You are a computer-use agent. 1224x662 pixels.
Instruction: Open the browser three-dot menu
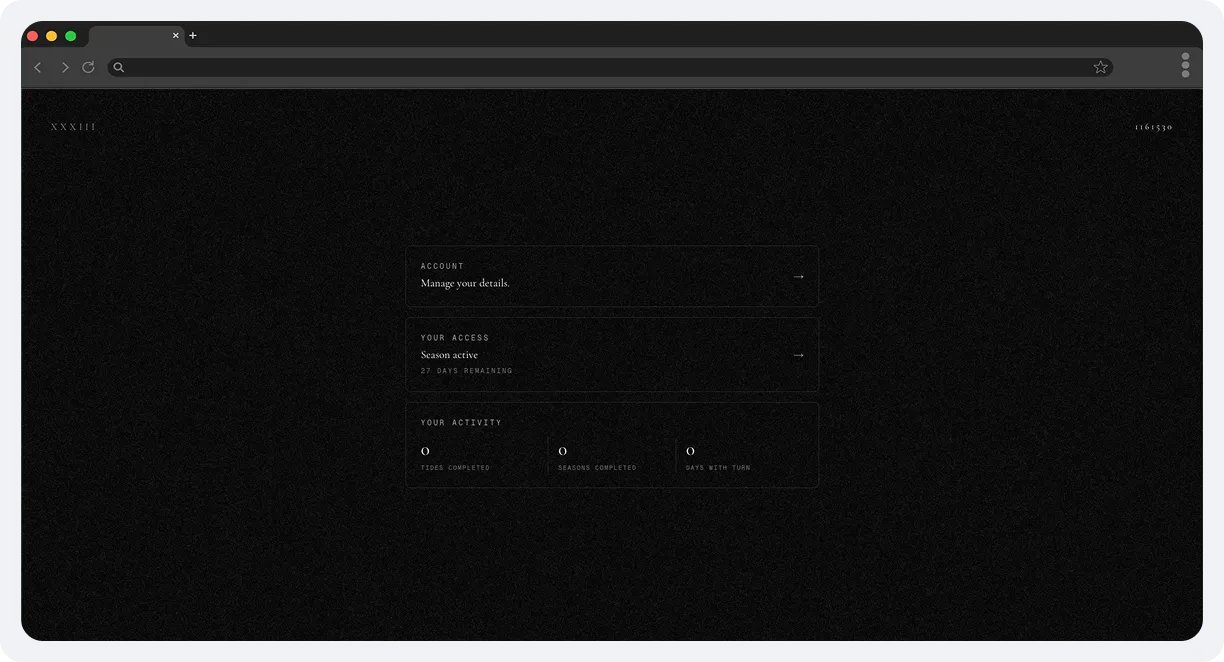1186,65
